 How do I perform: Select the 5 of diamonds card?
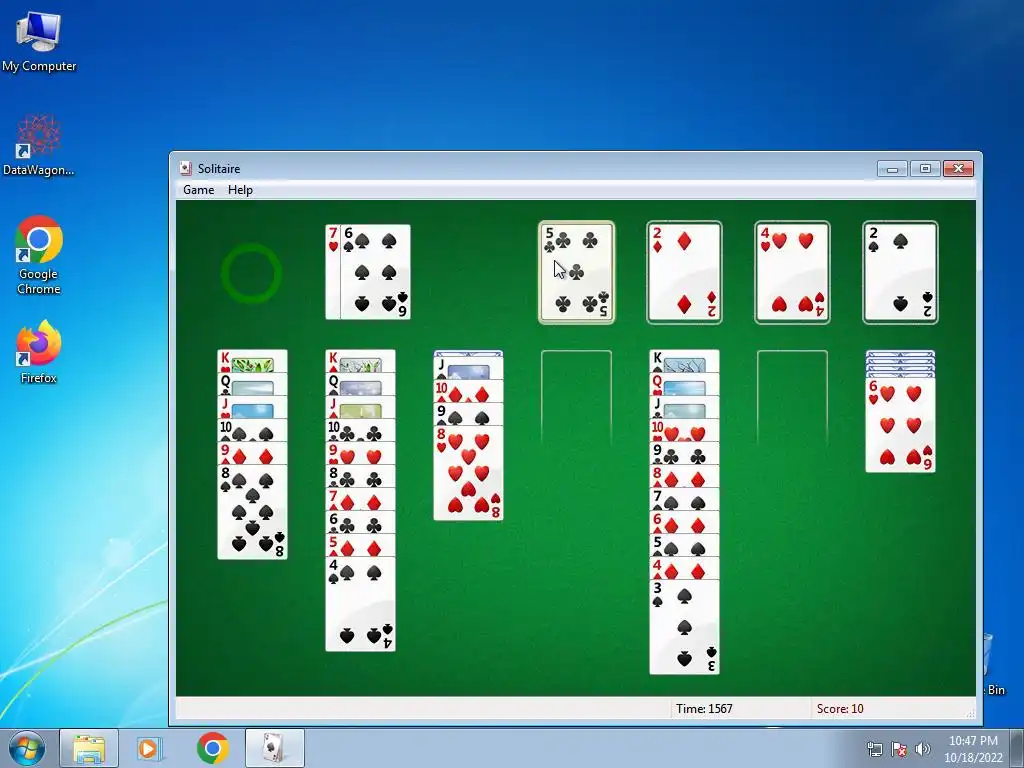click(x=360, y=545)
